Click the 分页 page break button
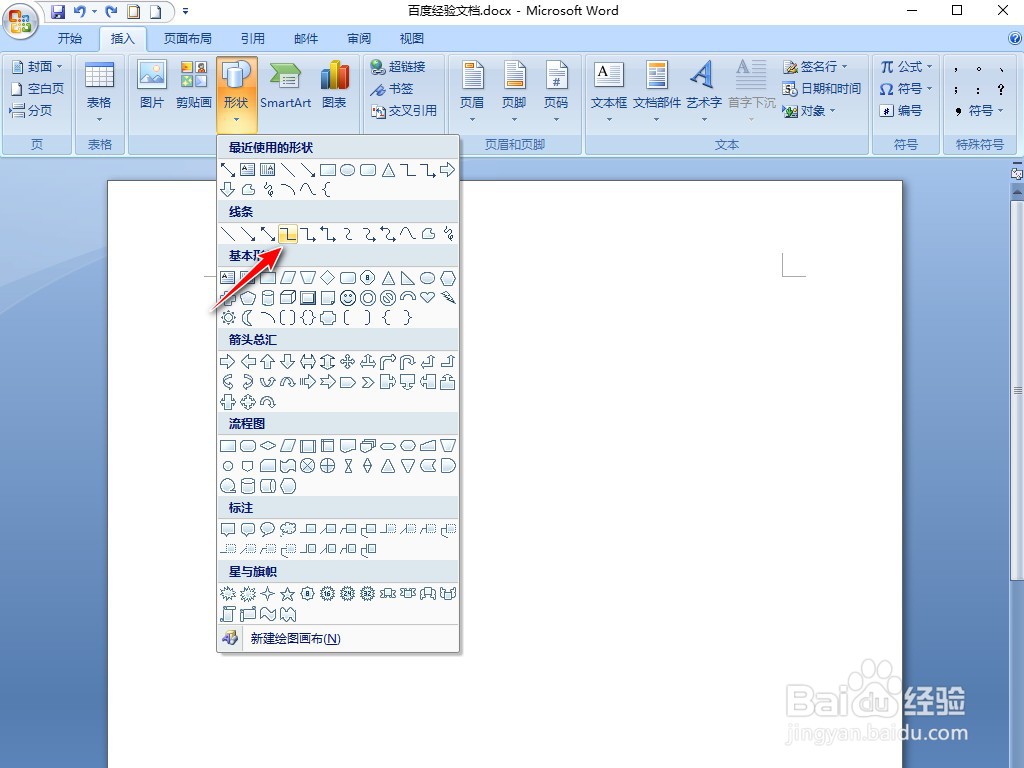The width and height of the screenshot is (1024, 768). pos(31,110)
